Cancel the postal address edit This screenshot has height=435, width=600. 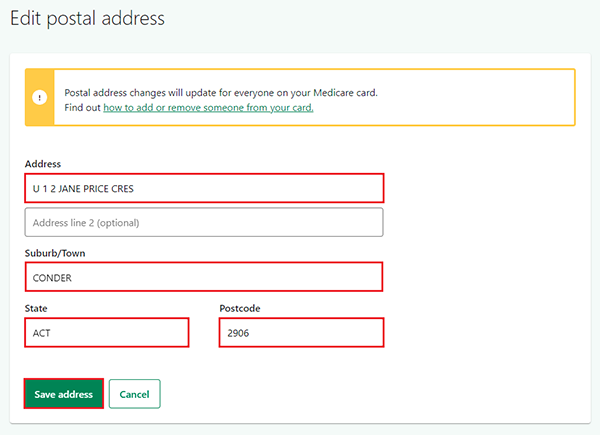[134, 394]
